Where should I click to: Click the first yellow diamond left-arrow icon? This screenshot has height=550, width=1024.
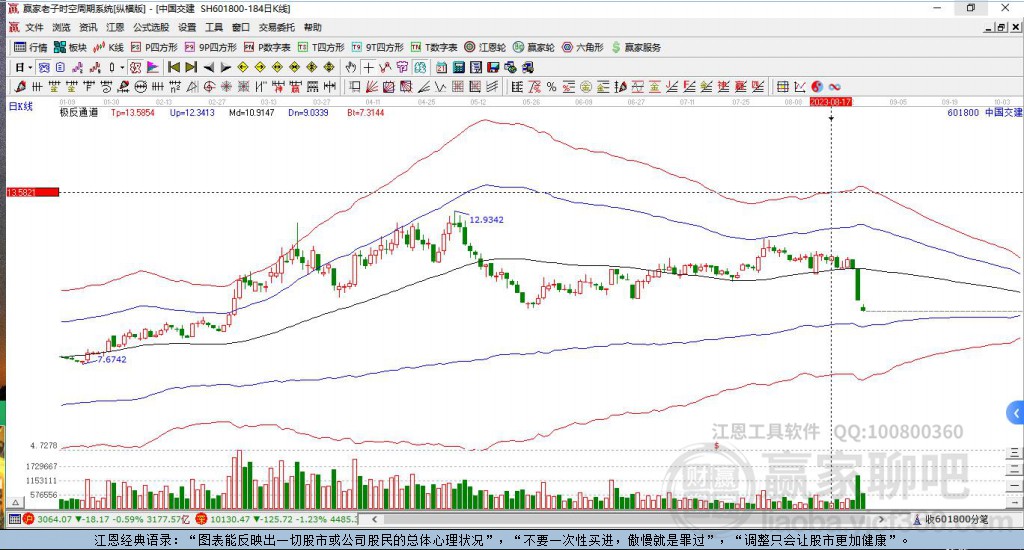[x=243, y=67]
